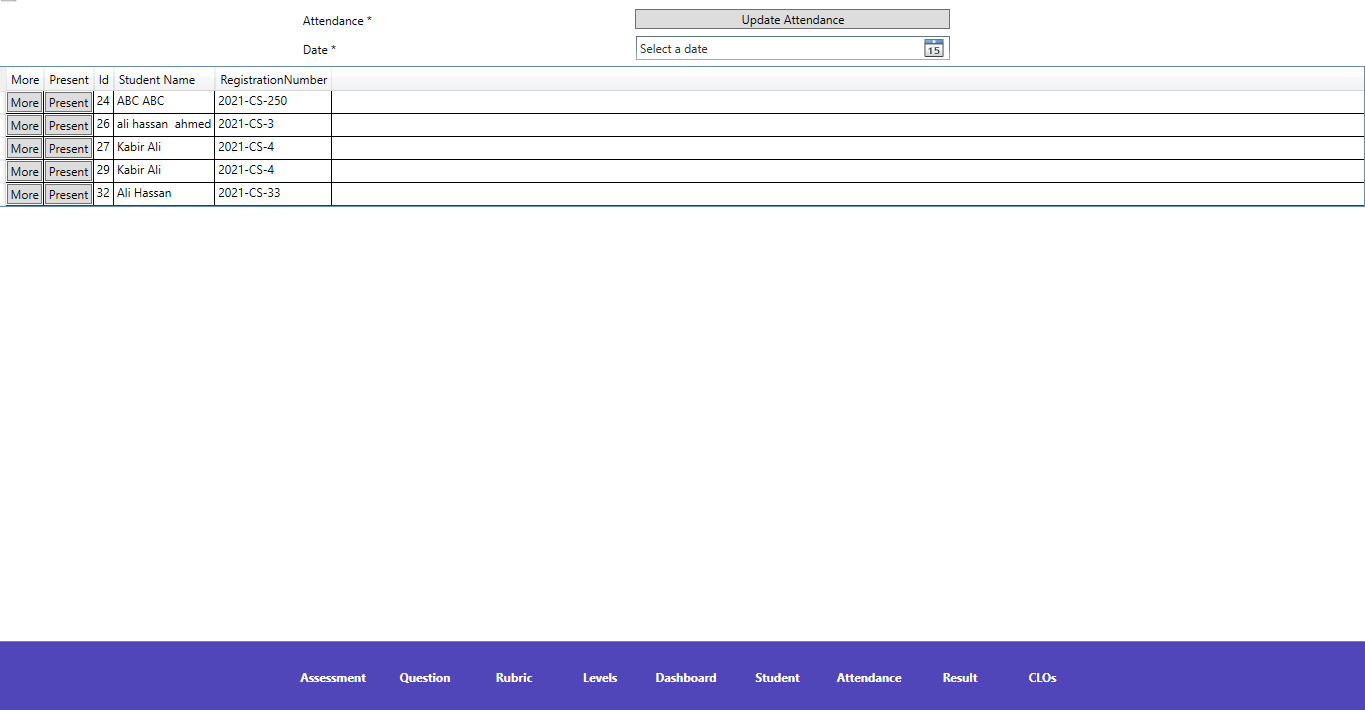Click registration number 2021-CS-33
Screen dimensions: 1365x710
pos(273,194)
